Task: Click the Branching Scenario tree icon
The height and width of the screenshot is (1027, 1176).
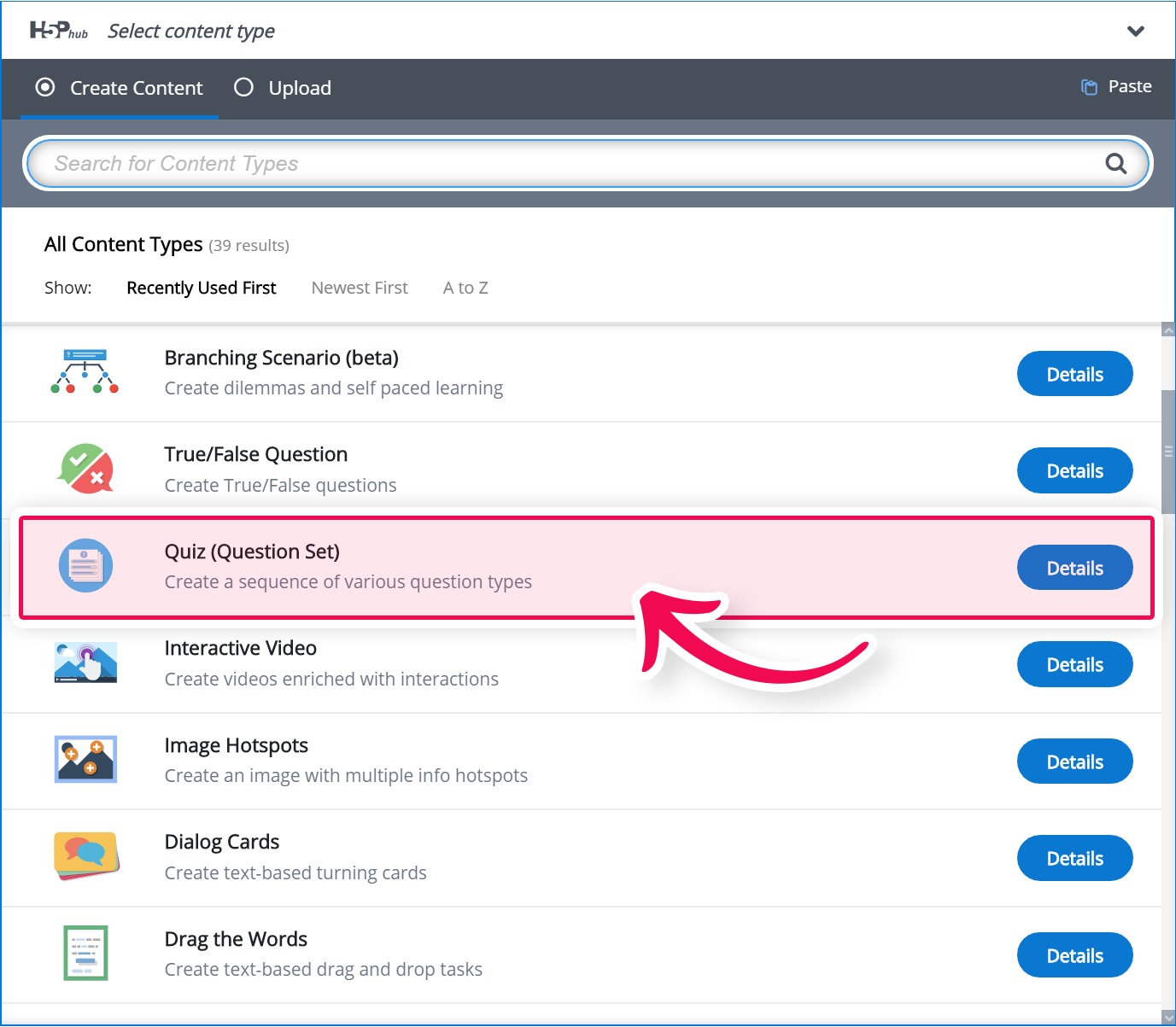Action: tap(85, 371)
